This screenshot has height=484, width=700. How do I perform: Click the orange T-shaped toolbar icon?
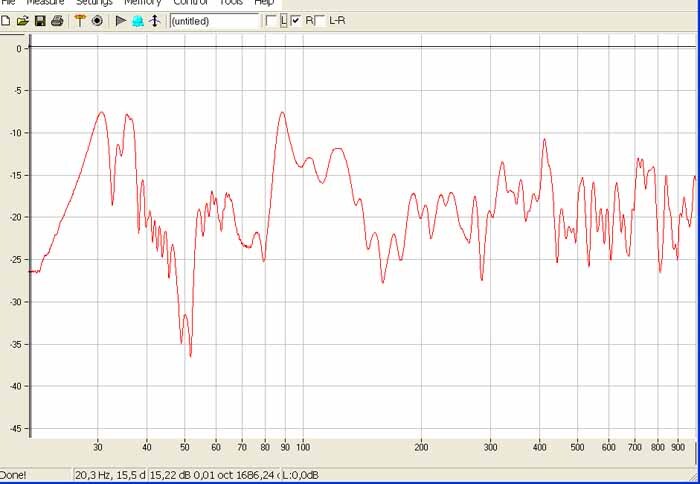[80, 21]
